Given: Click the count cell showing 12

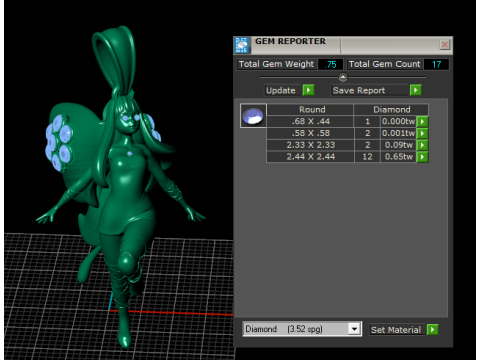Looking at the screenshot, I should [x=367, y=157].
